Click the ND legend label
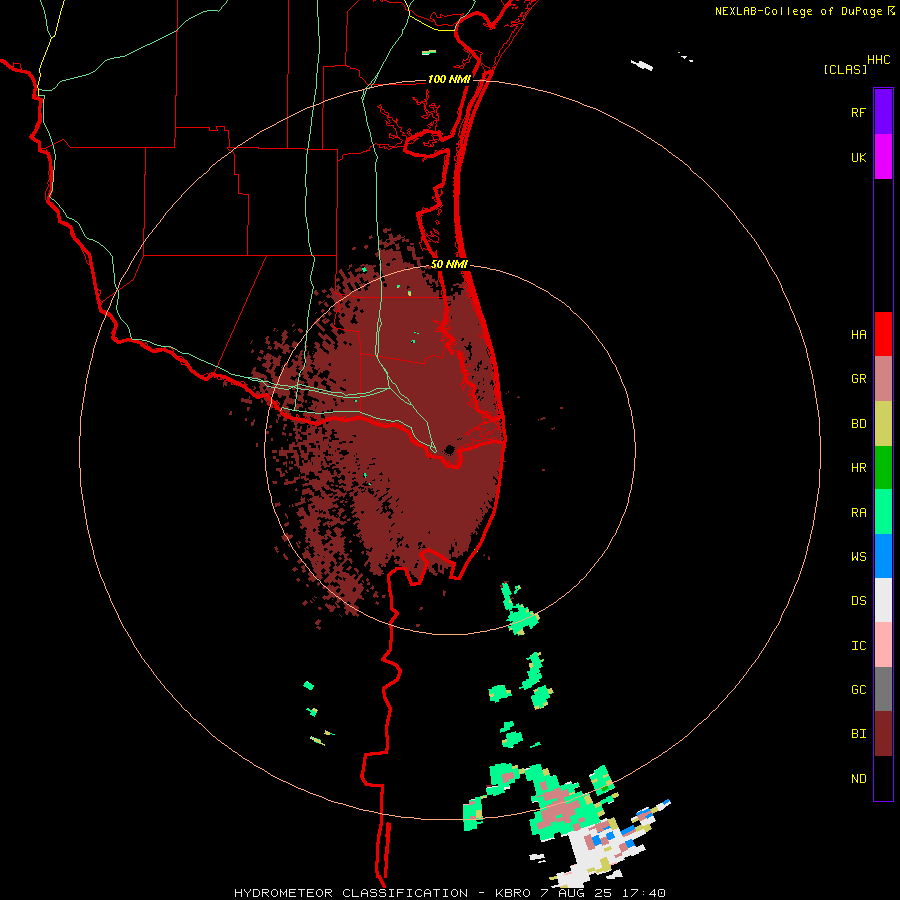900x900 pixels. coord(858,779)
